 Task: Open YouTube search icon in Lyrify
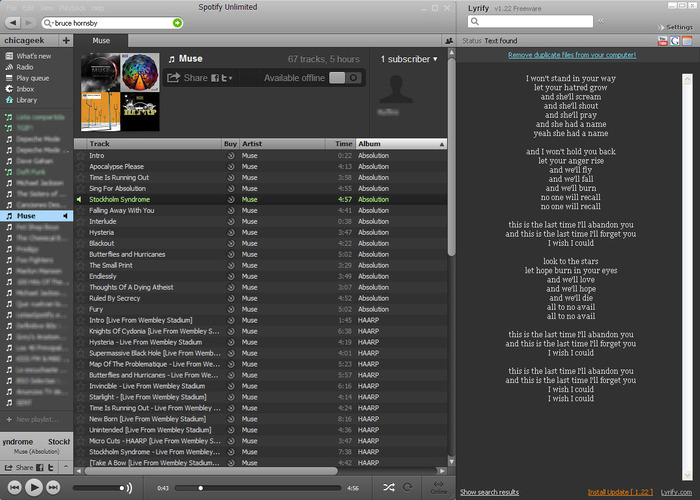click(x=662, y=40)
